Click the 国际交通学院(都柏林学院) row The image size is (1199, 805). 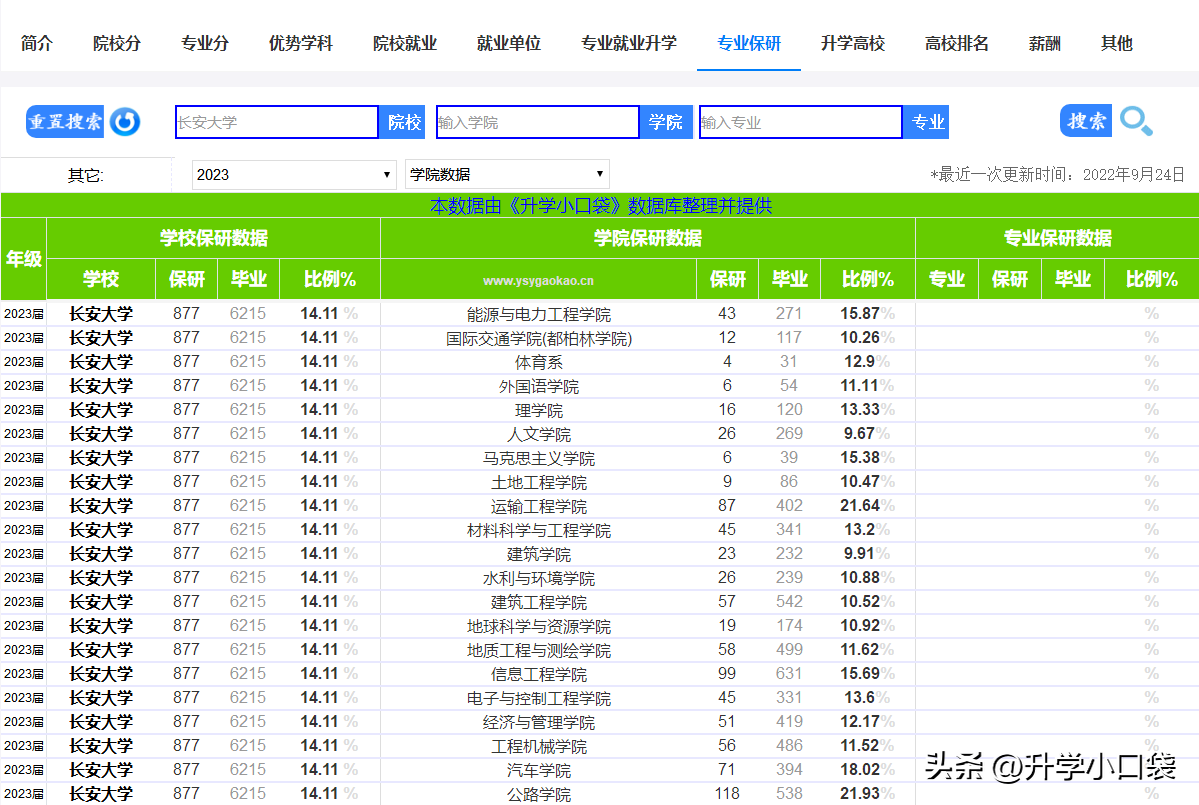click(x=600, y=338)
